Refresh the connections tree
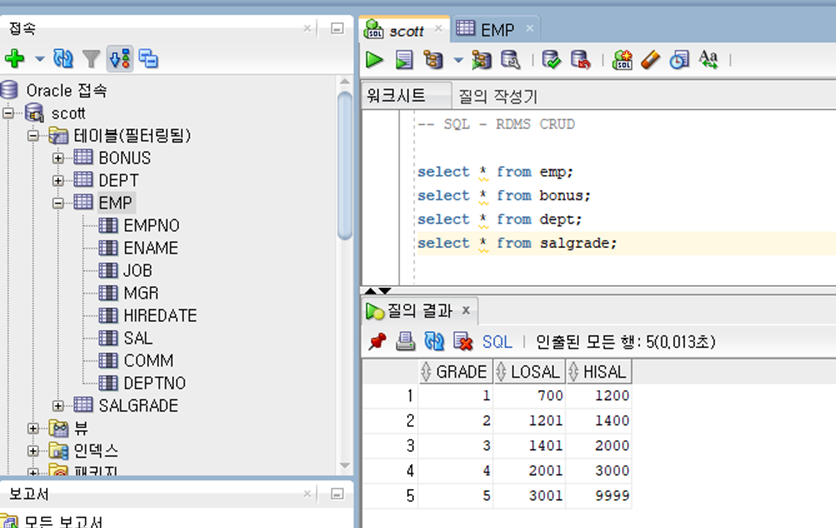This screenshot has height=528, width=836. click(x=63, y=59)
